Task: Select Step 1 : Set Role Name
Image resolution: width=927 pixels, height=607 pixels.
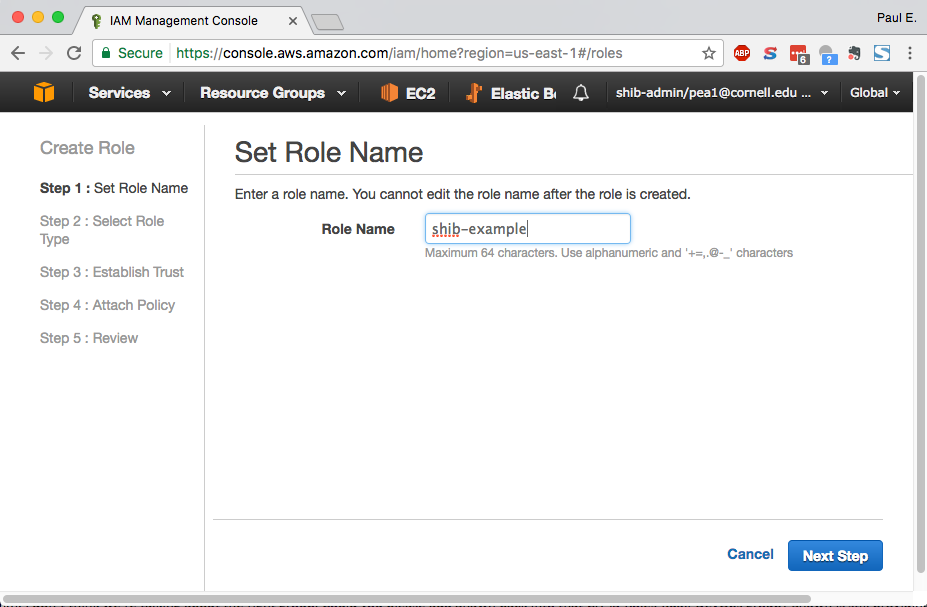Action: tap(114, 188)
